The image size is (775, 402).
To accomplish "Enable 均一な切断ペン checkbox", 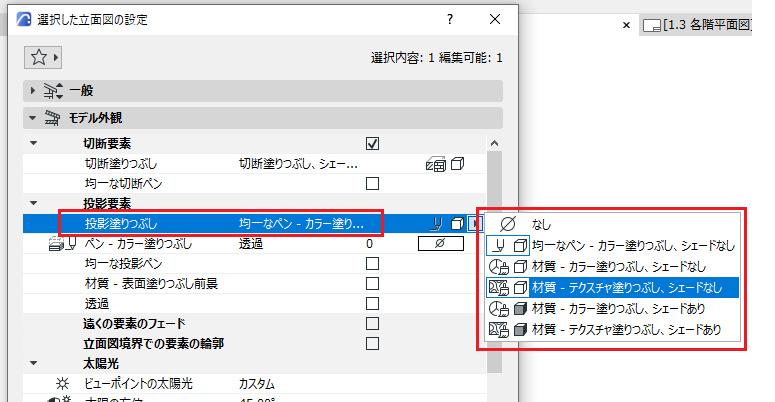I will pyautogui.click(x=372, y=184).
